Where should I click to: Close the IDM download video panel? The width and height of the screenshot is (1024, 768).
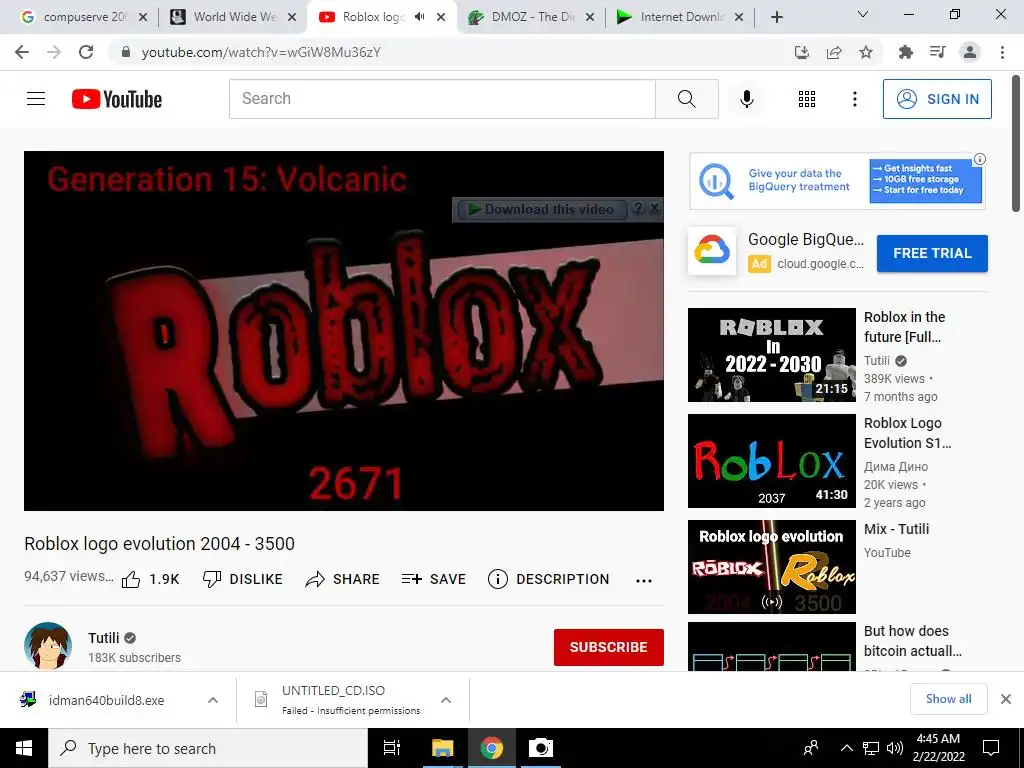(654, 208)
